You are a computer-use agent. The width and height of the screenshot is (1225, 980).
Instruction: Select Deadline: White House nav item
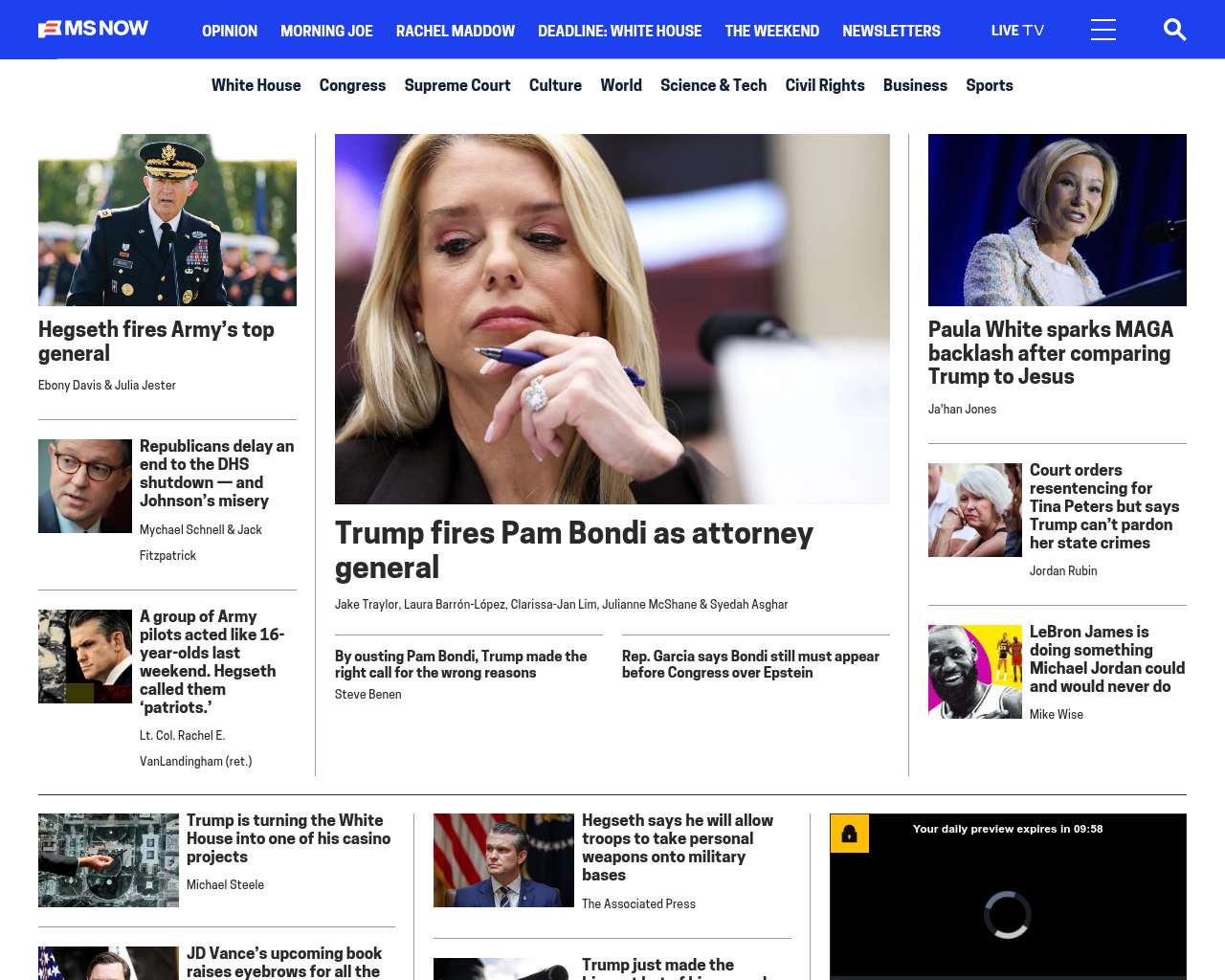tap(620, 31)
